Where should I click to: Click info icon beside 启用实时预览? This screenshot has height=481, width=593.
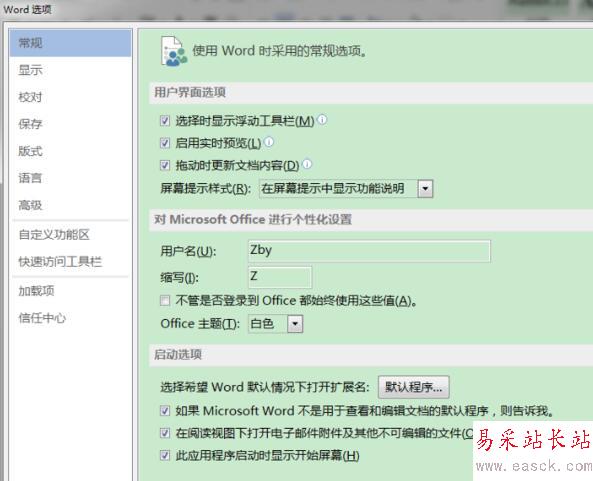pyautogui.click(x=269, y=142)
